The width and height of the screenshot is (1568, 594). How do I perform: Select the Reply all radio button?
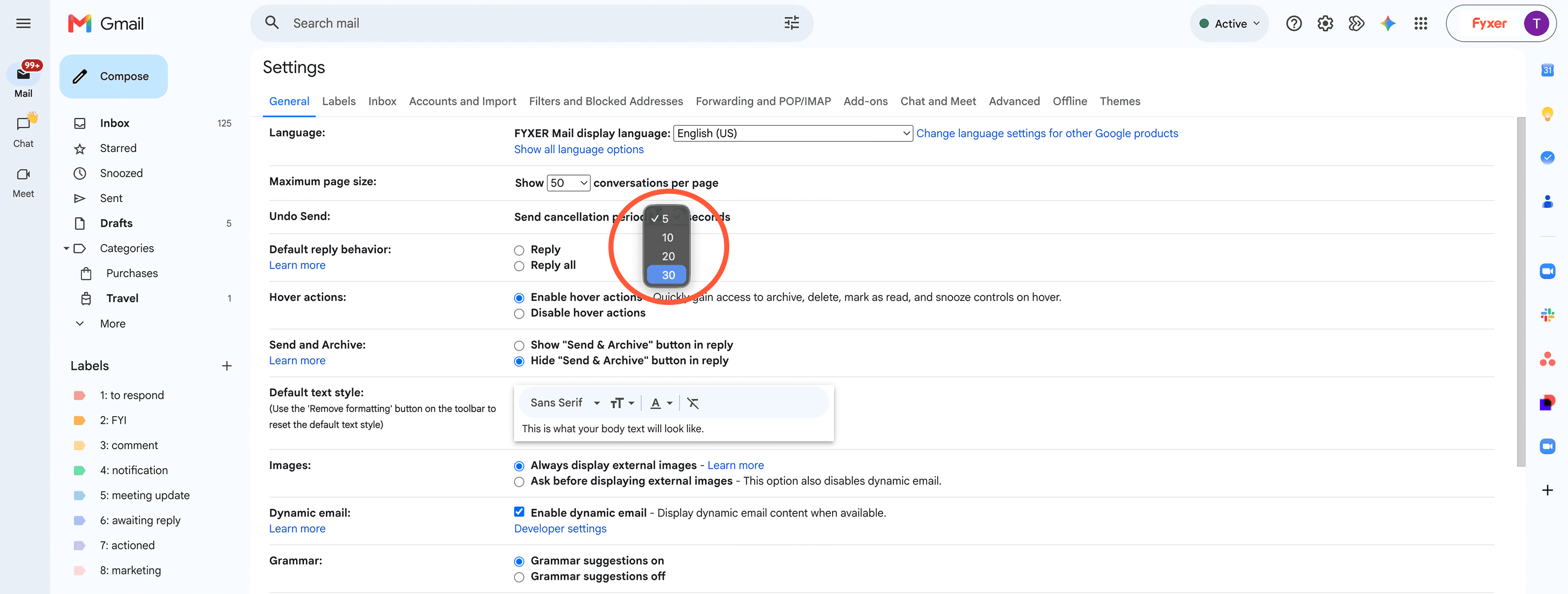pos(519,266)
